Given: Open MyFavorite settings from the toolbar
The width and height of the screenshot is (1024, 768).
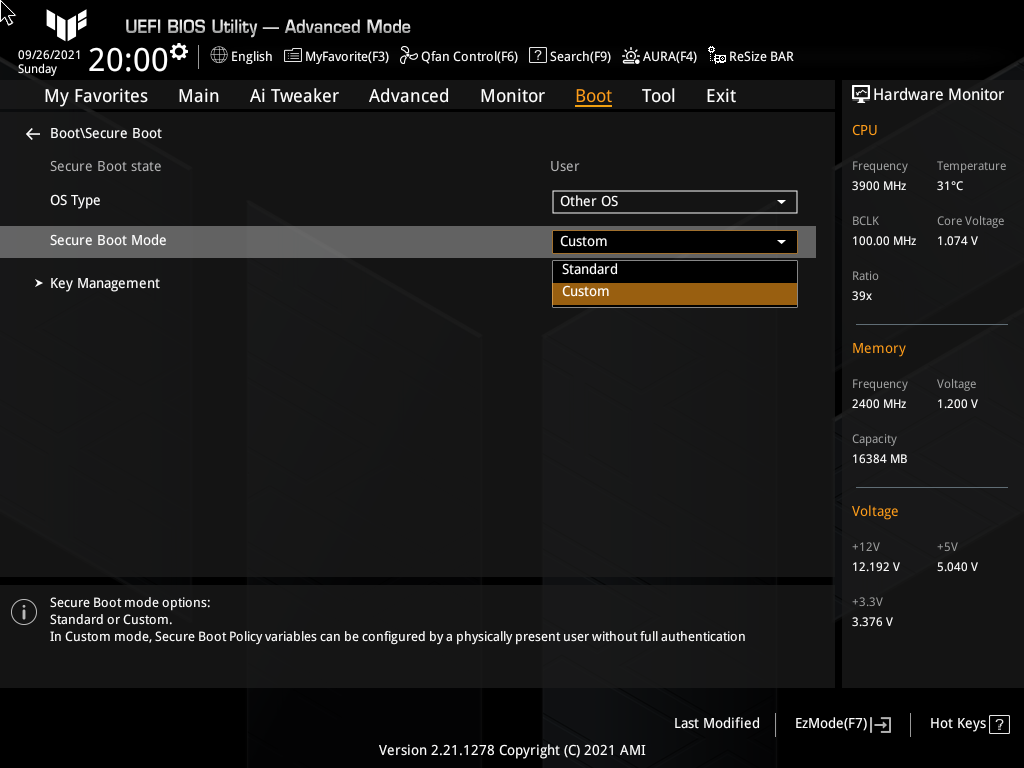Looking at the screenshot, I should click(336, 56).
